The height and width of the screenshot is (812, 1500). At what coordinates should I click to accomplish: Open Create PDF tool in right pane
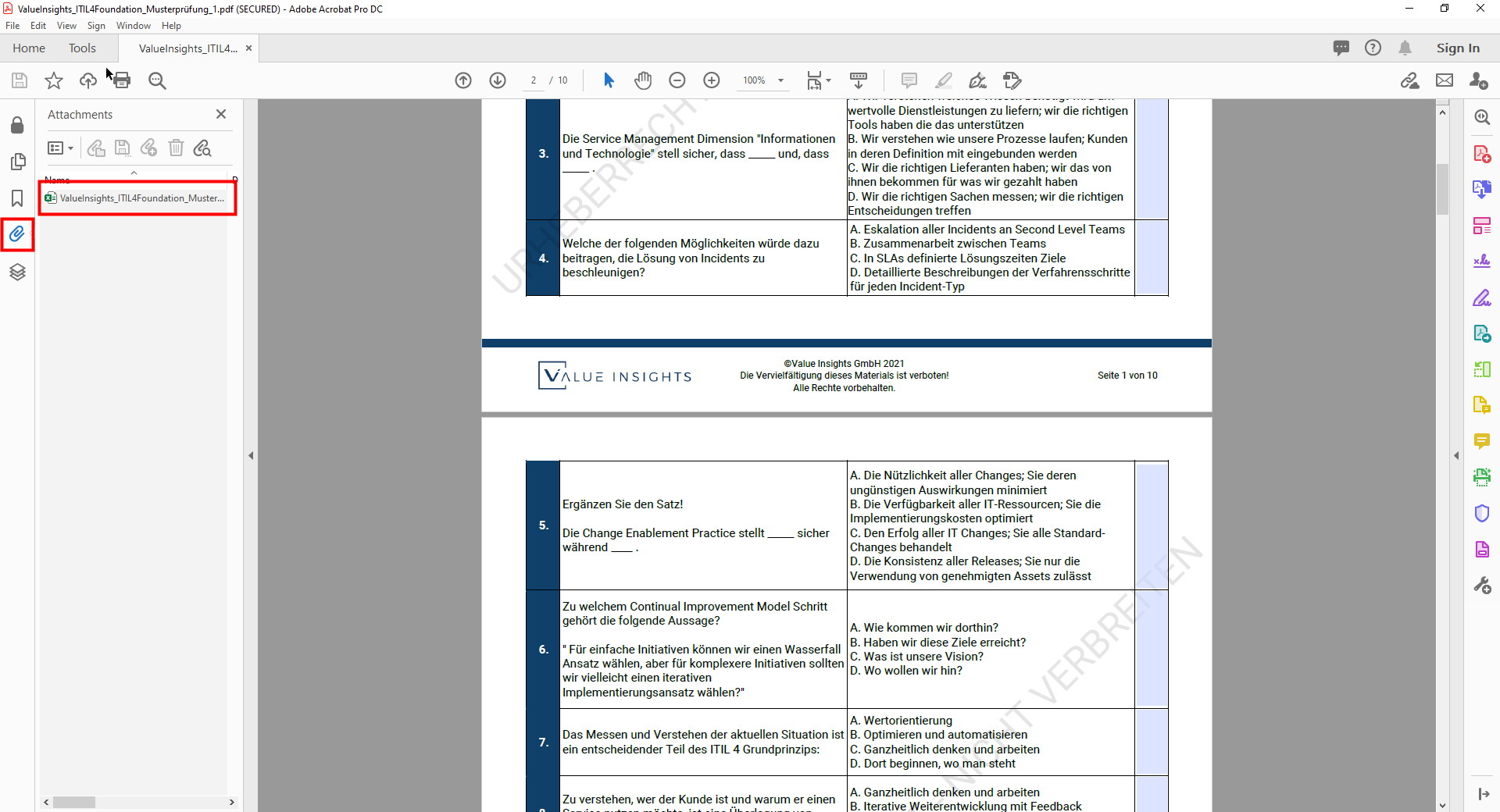(1482, 154)
